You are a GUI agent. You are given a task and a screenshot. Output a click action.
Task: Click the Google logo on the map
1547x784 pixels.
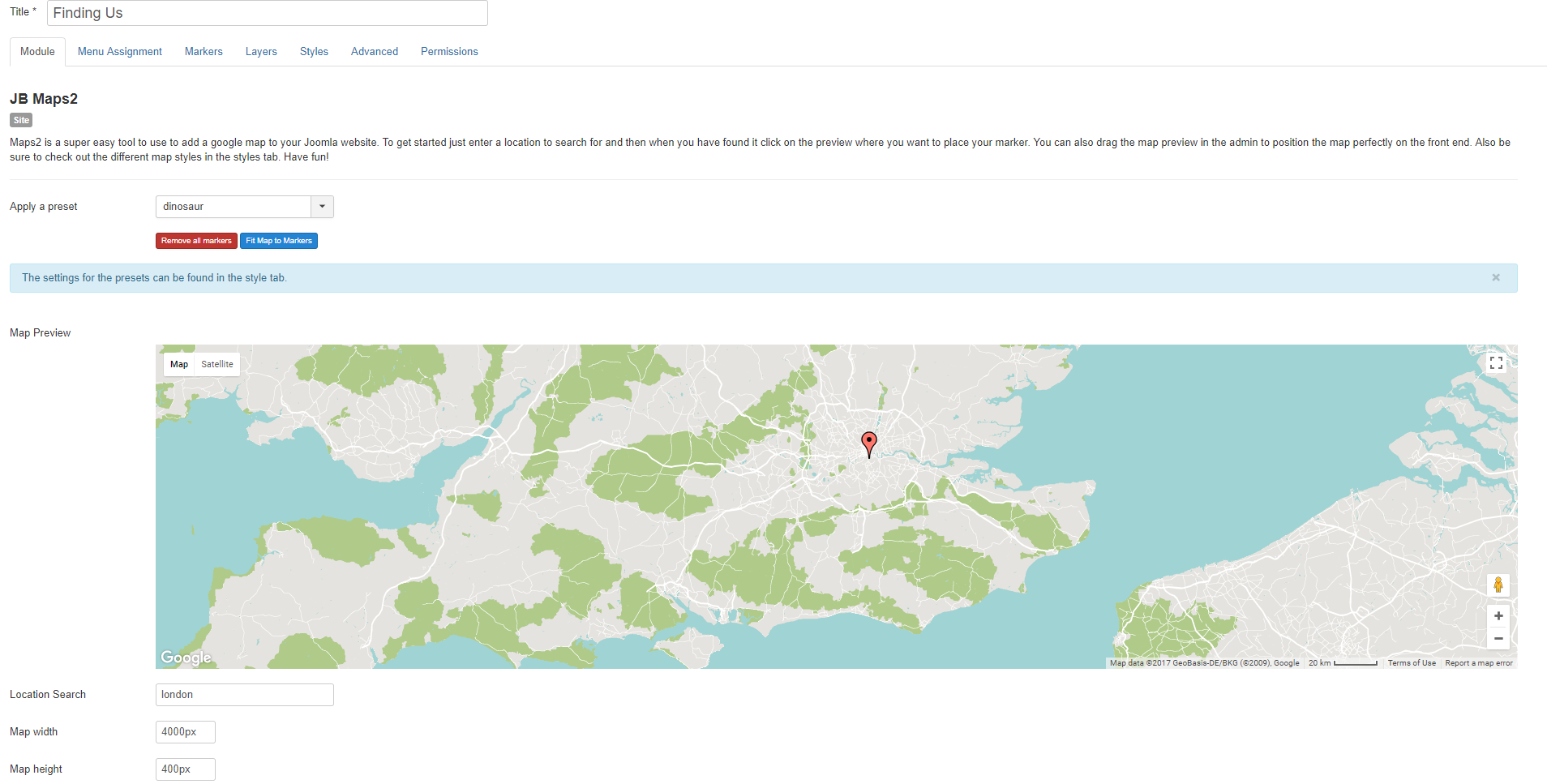point(186,657)
